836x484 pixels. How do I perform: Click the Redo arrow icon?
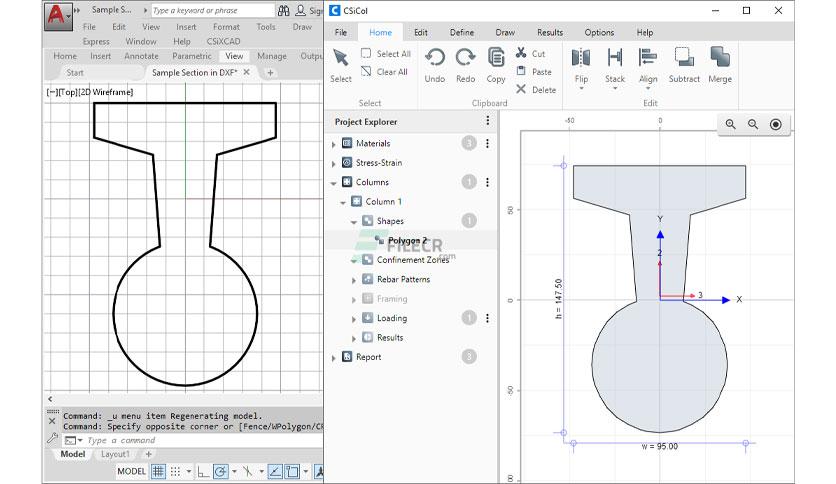pyautogui.click(x=465, y=58)
